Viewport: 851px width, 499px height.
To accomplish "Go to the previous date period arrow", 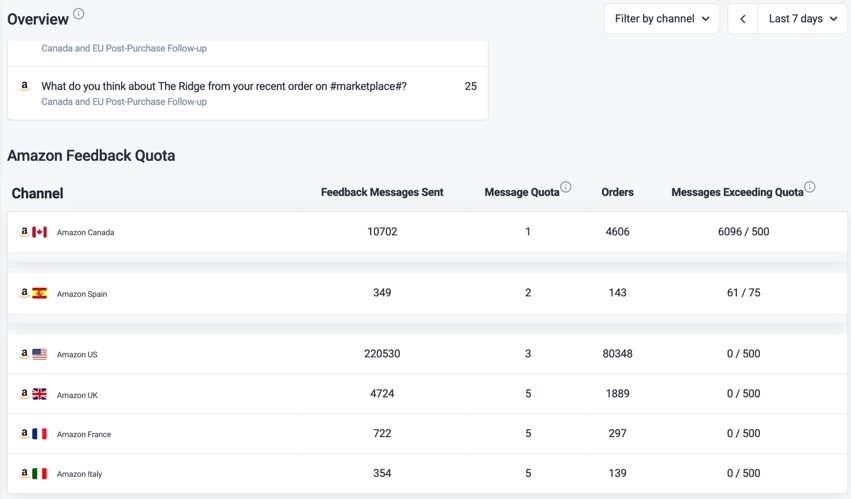I will [742, 18].
